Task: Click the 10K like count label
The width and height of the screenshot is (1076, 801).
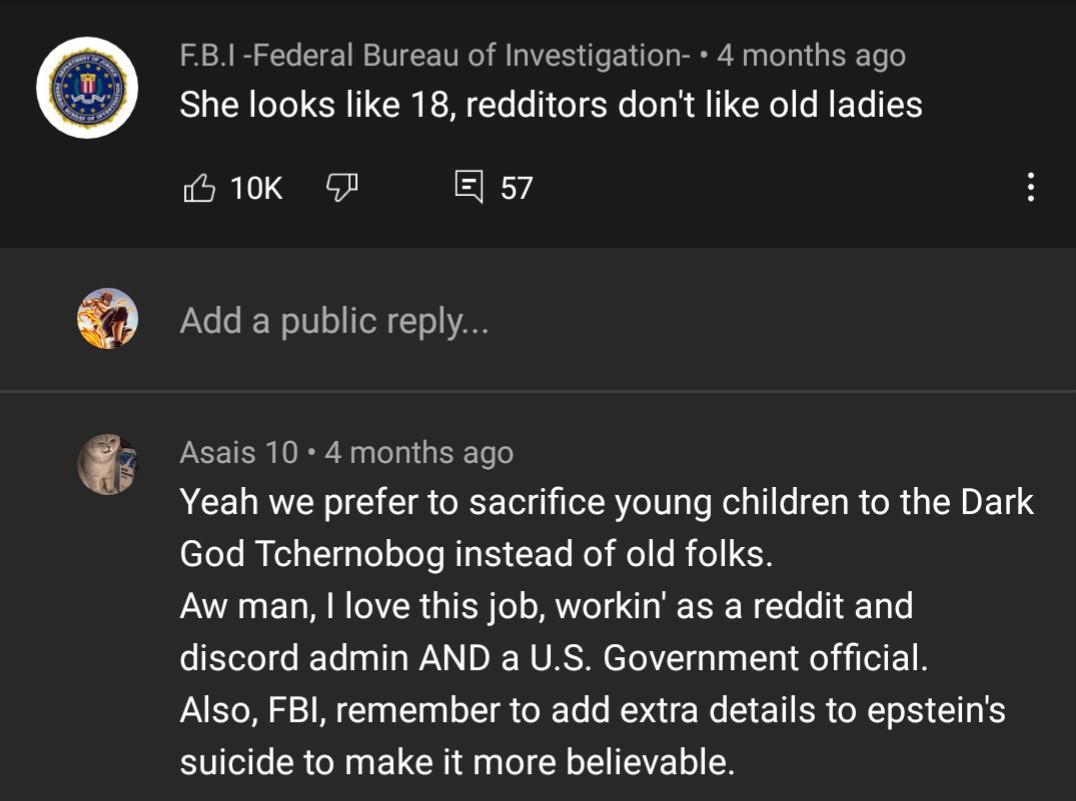Action: (255, 187)
